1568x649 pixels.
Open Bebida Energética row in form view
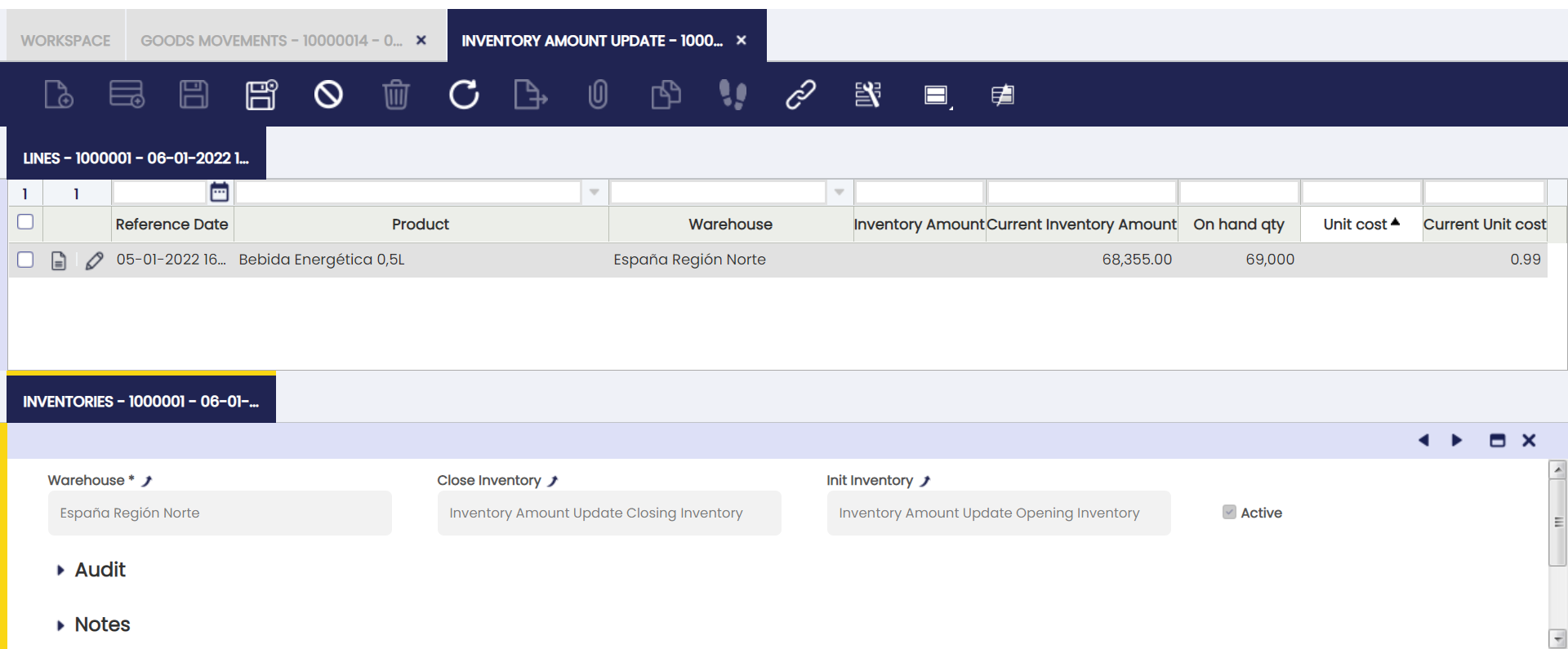click(x=58, y=260)
